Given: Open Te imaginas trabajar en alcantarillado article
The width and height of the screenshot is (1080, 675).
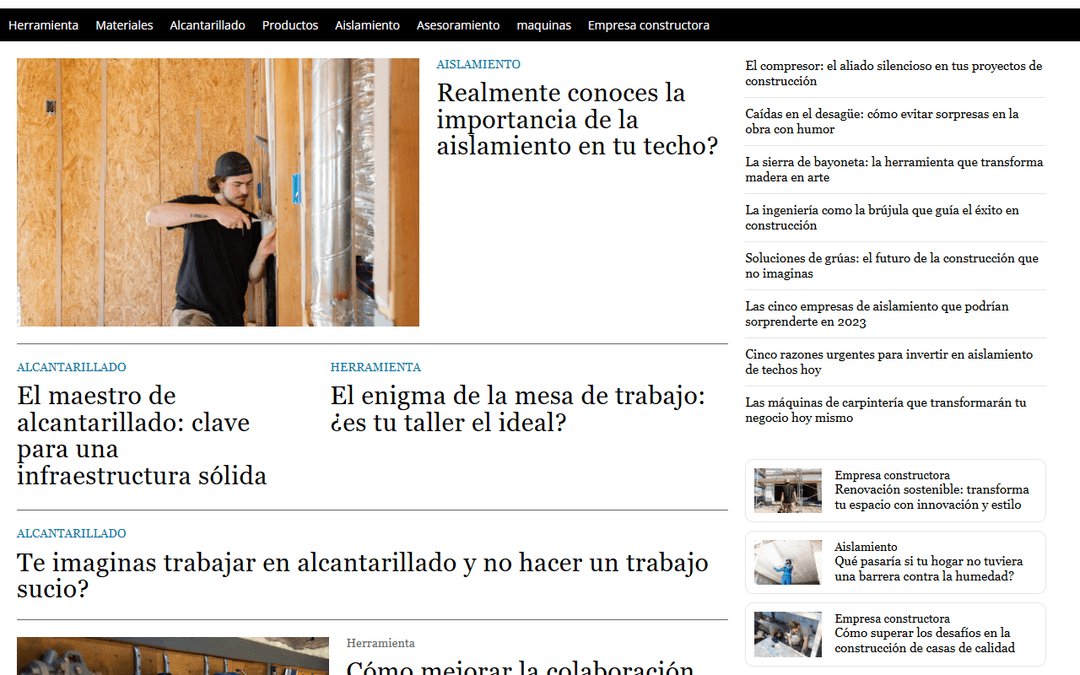Looking at the screenshot, I should [362, 576].
